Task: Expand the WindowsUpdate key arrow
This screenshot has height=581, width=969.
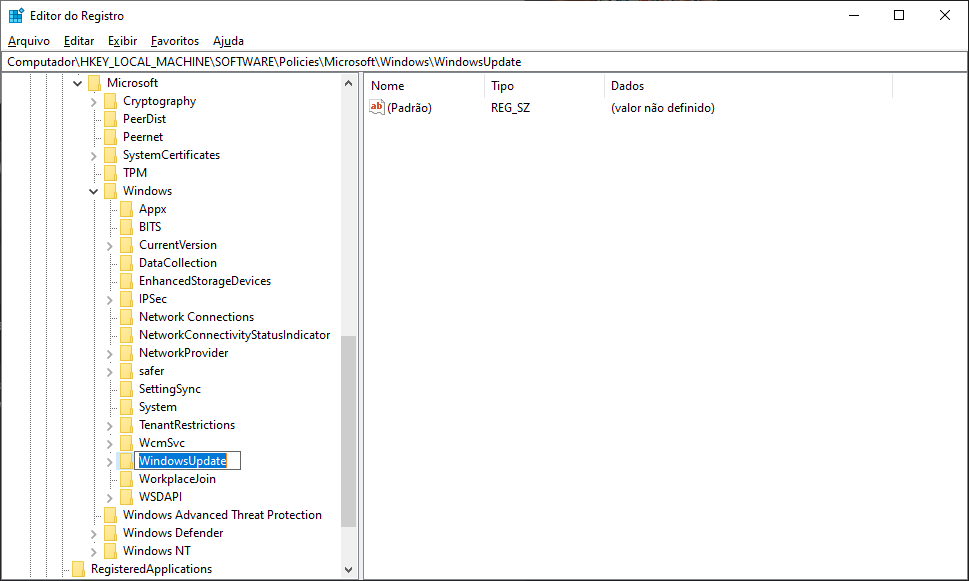Action: point(110,461)
